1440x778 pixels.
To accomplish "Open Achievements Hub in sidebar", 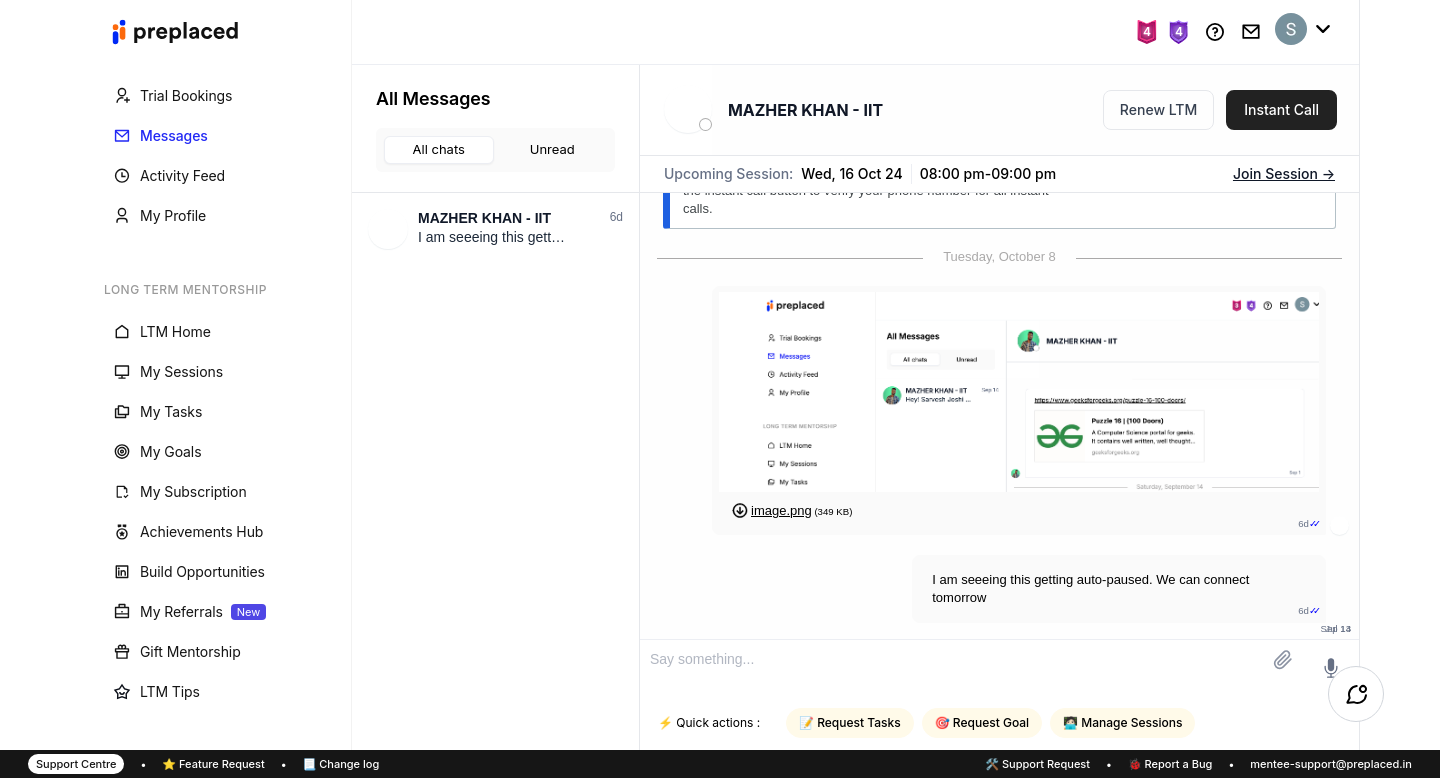I will click(201, 532).
